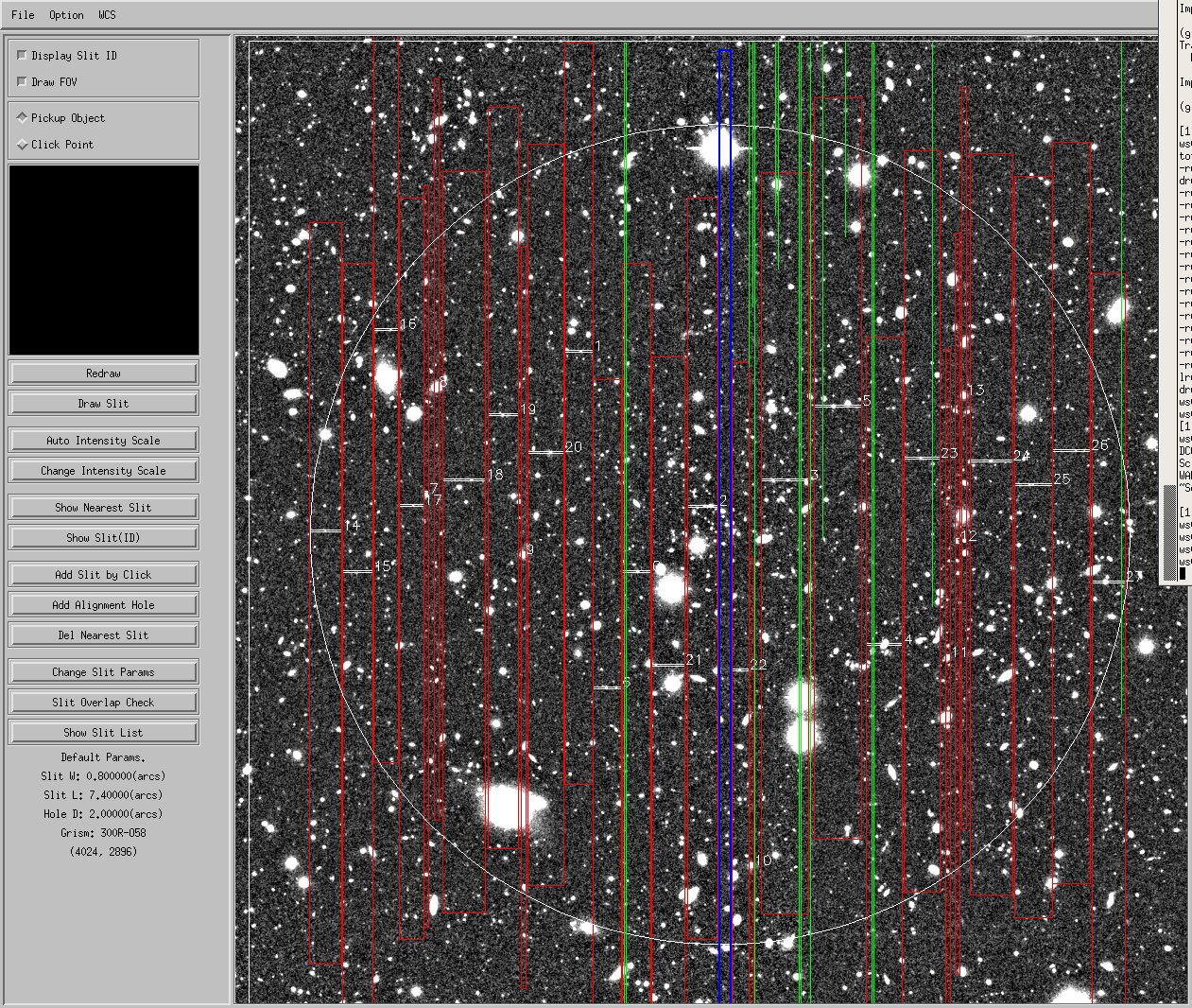Viewport: 1192px width, 1008px height.
Task: Click slit label 25 on the image
Action: point(1062,479)
